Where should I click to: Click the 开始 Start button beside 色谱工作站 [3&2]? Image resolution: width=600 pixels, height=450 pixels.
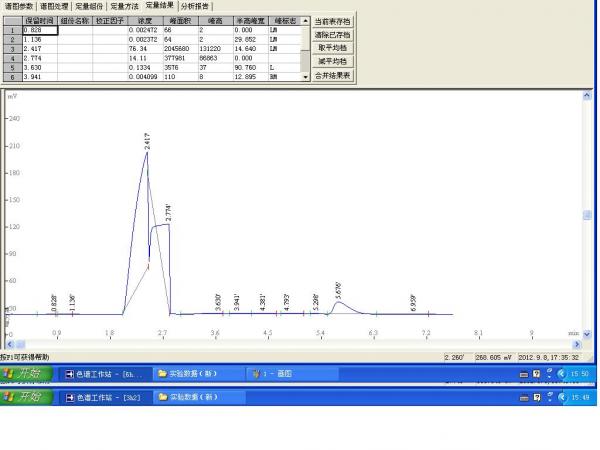point(26,397)
